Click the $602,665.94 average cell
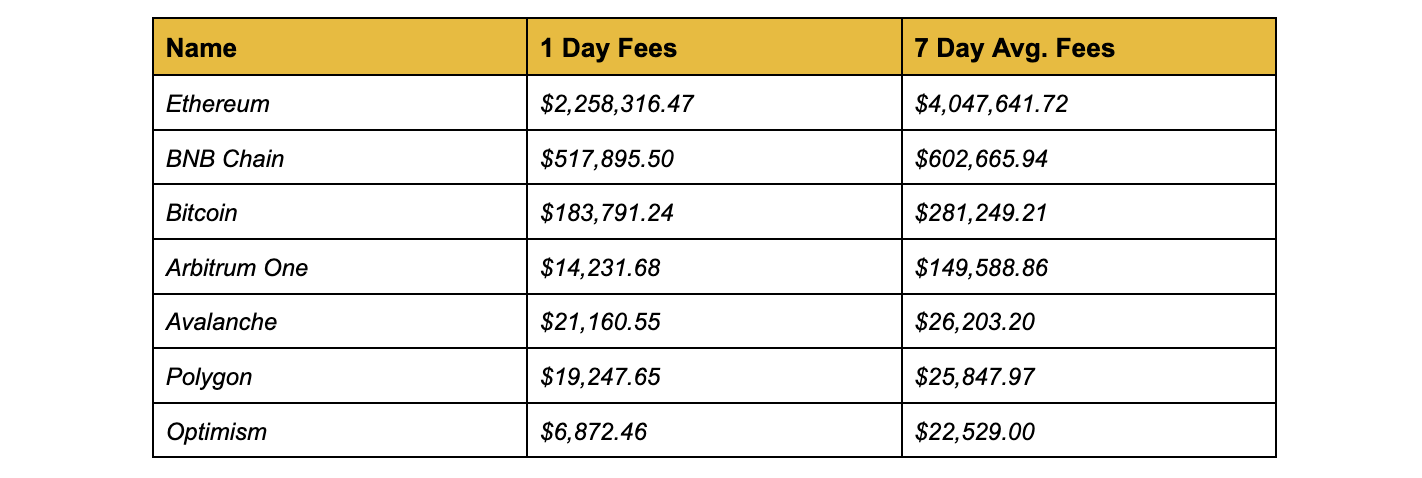The image size is (1422, 478). coord(1089,157)
